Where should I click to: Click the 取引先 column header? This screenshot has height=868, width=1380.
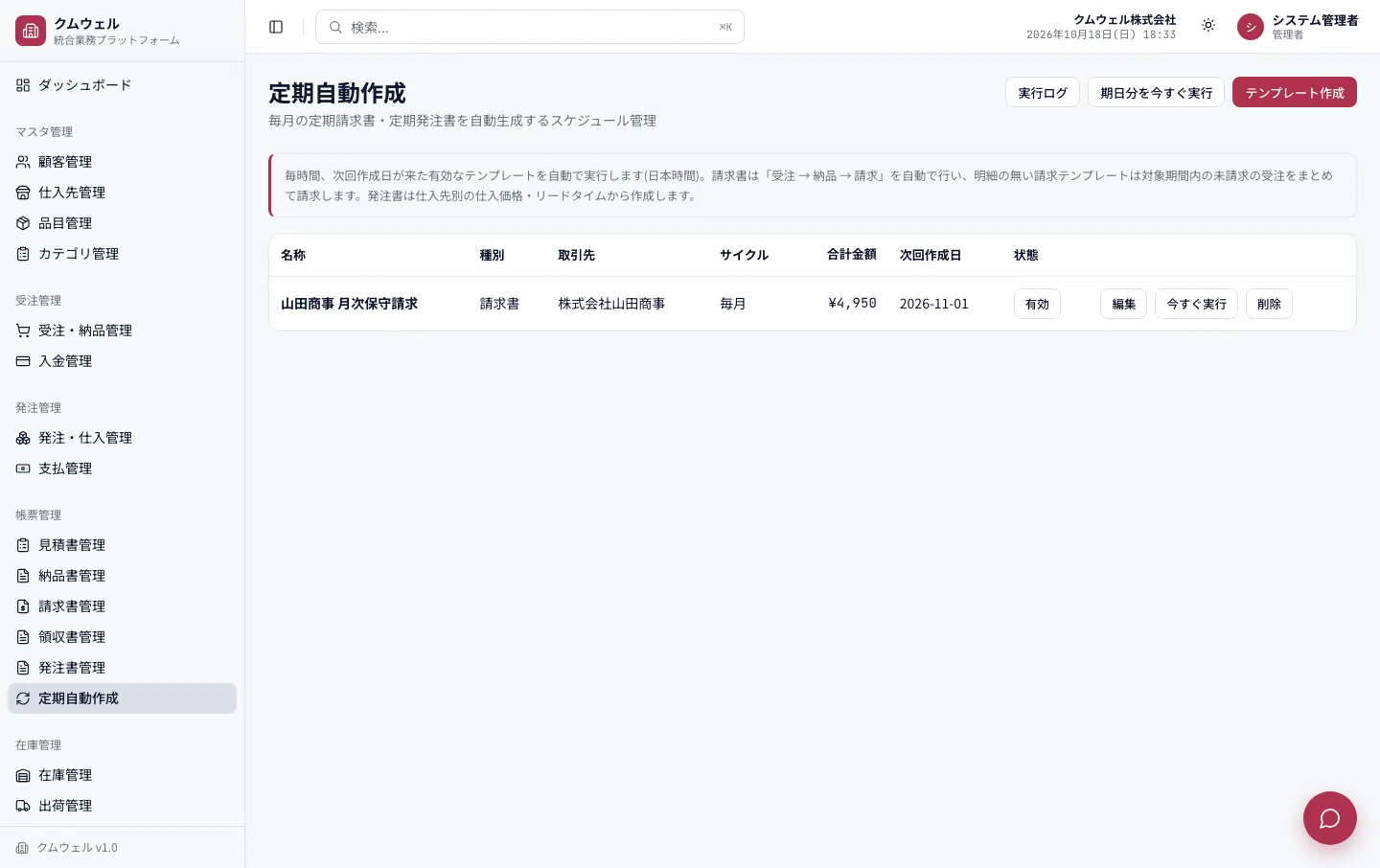[576, 255]
